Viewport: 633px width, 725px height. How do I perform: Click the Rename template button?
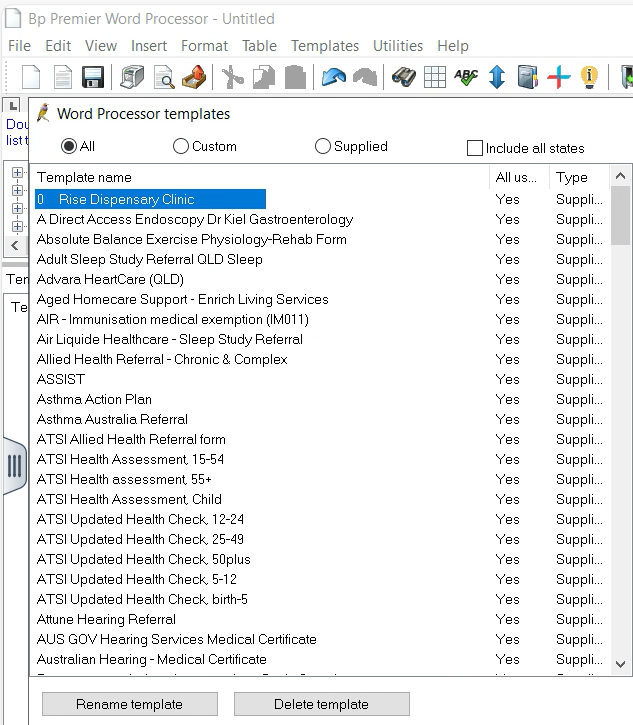[x=129, y=704]
